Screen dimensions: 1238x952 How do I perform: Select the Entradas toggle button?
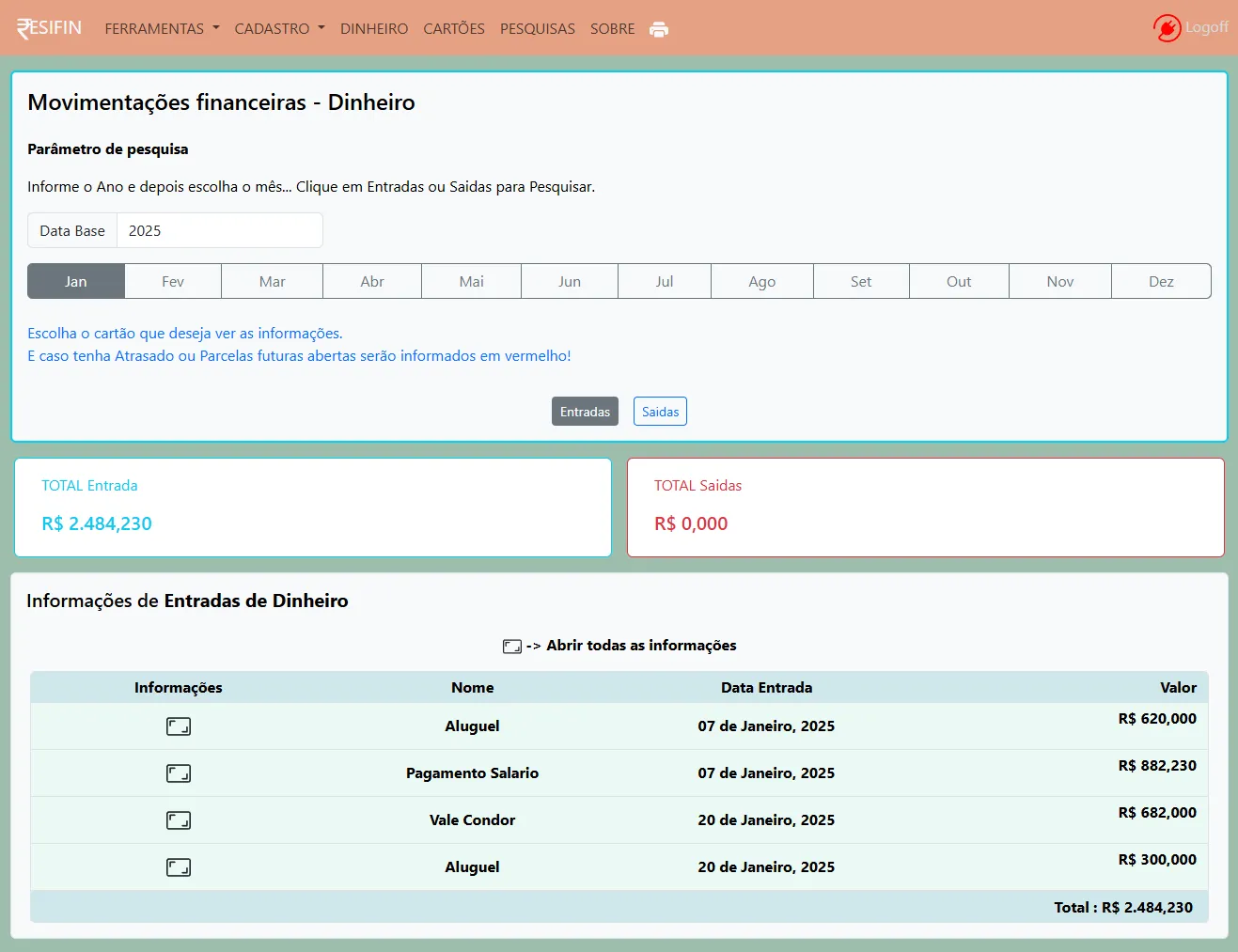585,412
